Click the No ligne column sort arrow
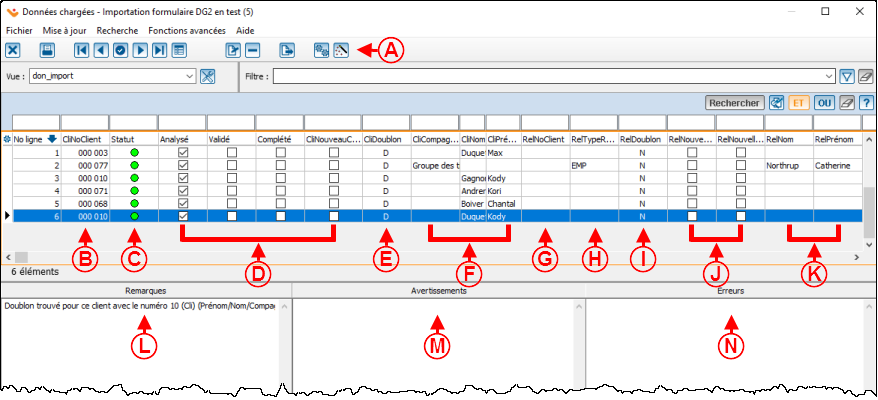878x400 pixels. tap(52, 139)
